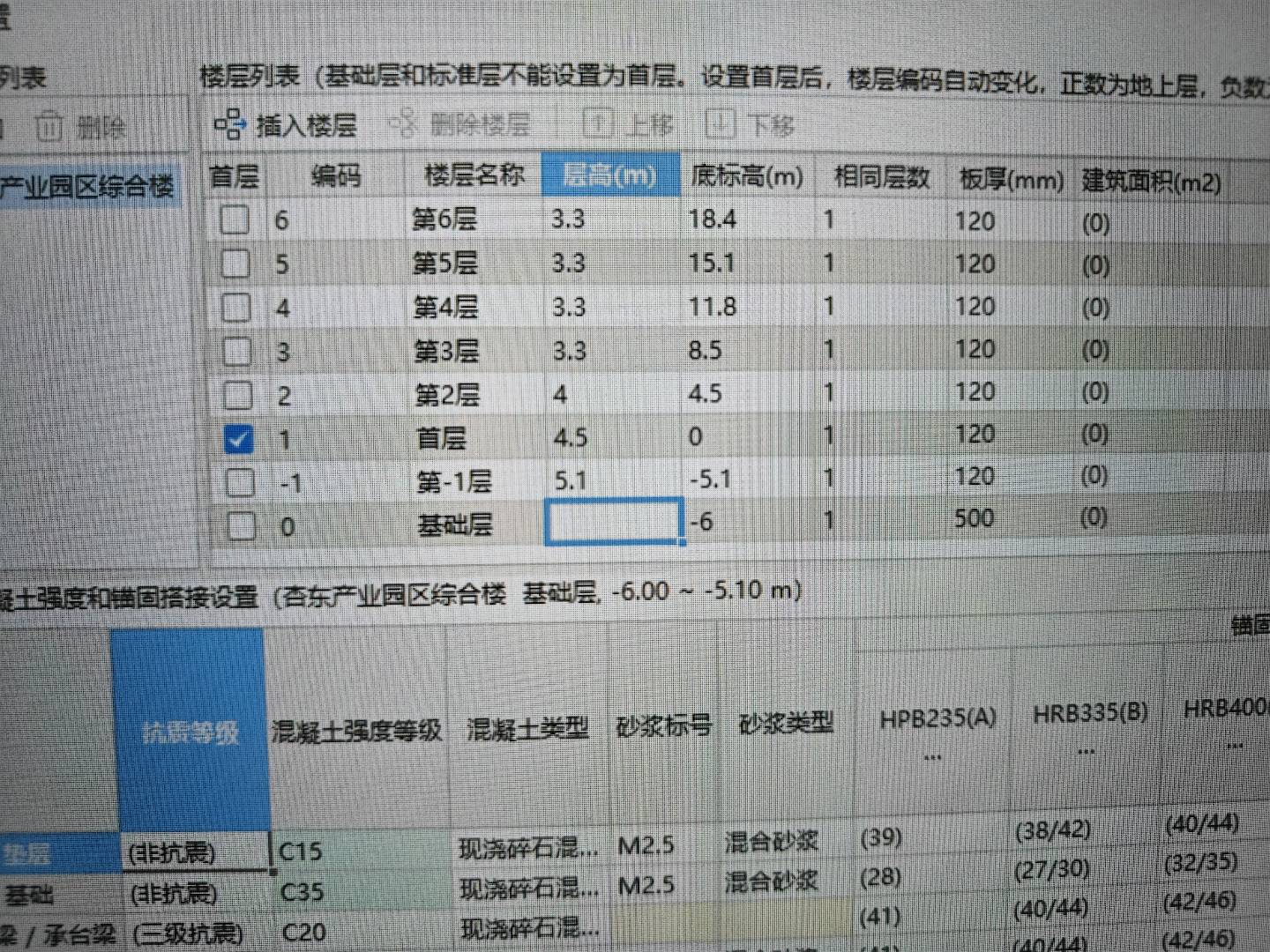Viewport: 1270px width, 952px height.
Task: Click the empty 层高 field of 基础层
Action: [x=614, y=522]
